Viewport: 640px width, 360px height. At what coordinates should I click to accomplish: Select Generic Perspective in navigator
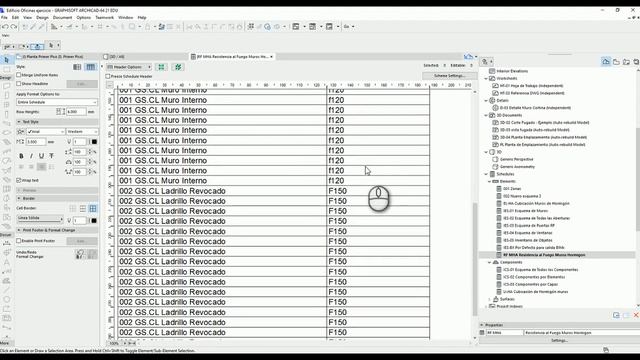(x=516, y=160)
